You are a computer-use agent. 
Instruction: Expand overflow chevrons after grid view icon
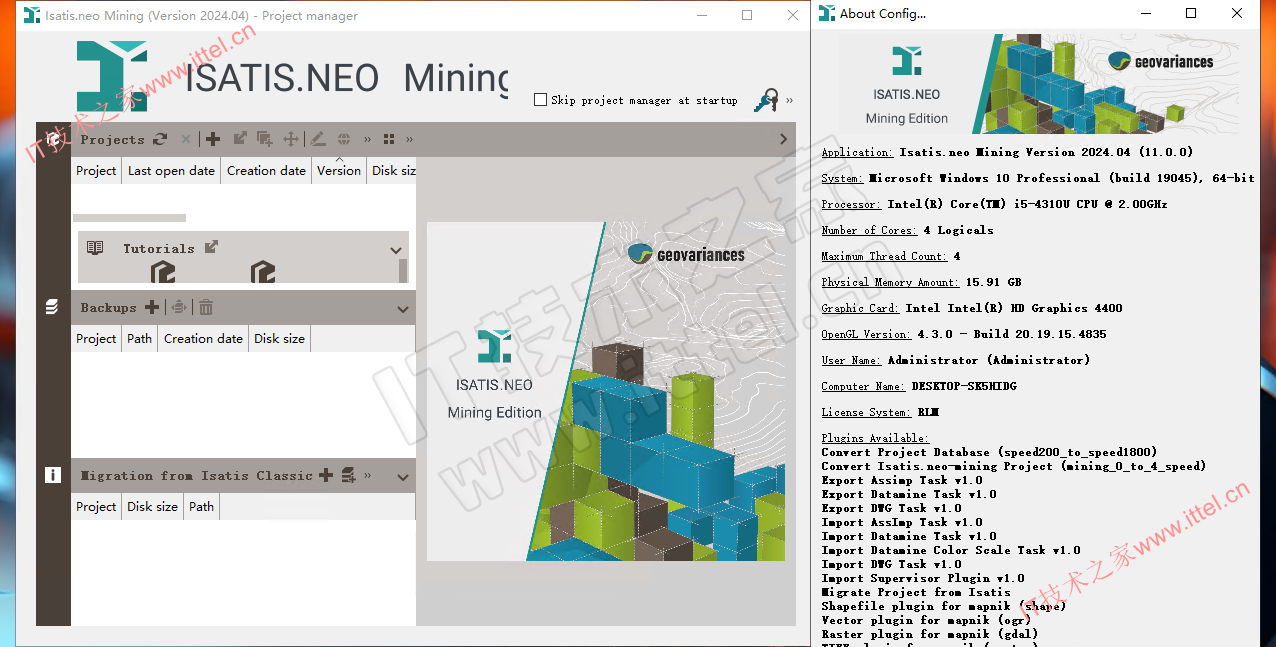409,139
